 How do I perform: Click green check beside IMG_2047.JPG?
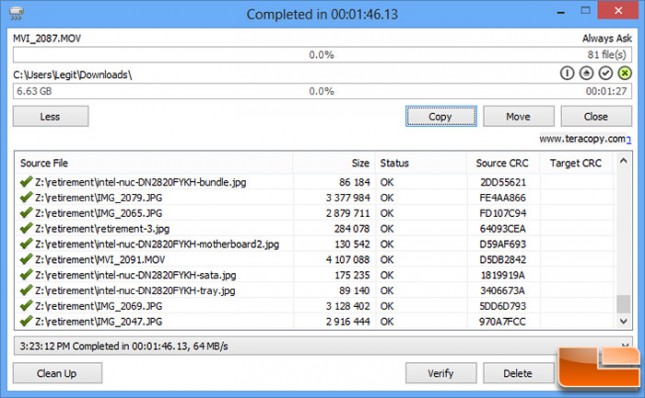point(26,321)
